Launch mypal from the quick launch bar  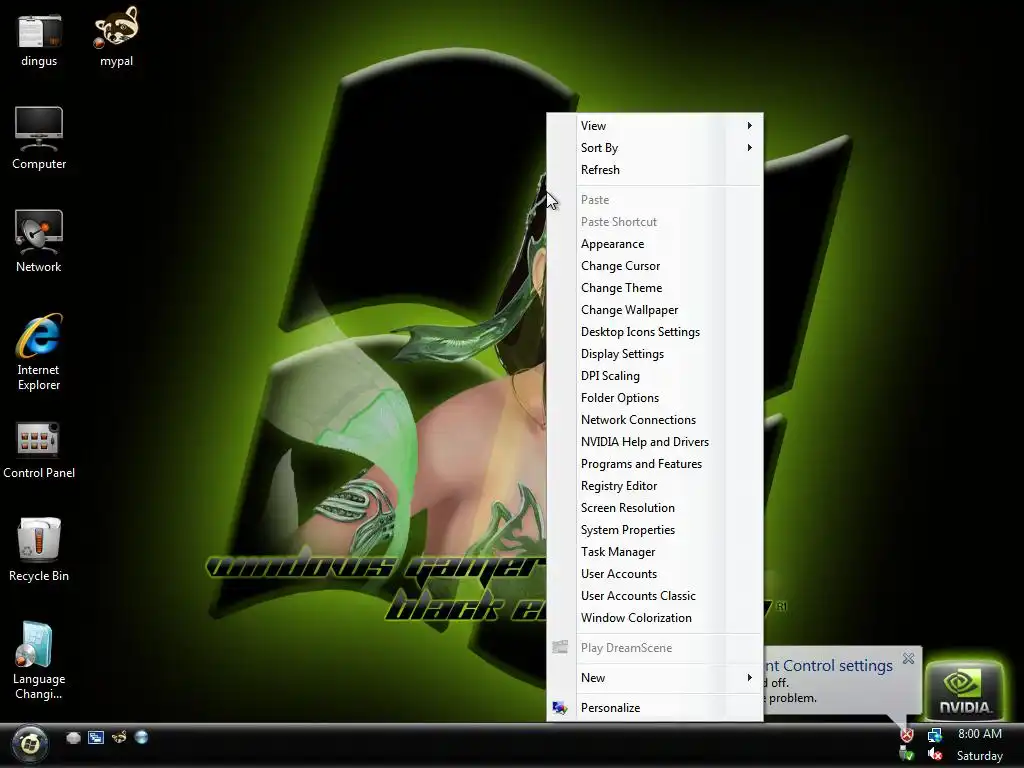[119, 738]
